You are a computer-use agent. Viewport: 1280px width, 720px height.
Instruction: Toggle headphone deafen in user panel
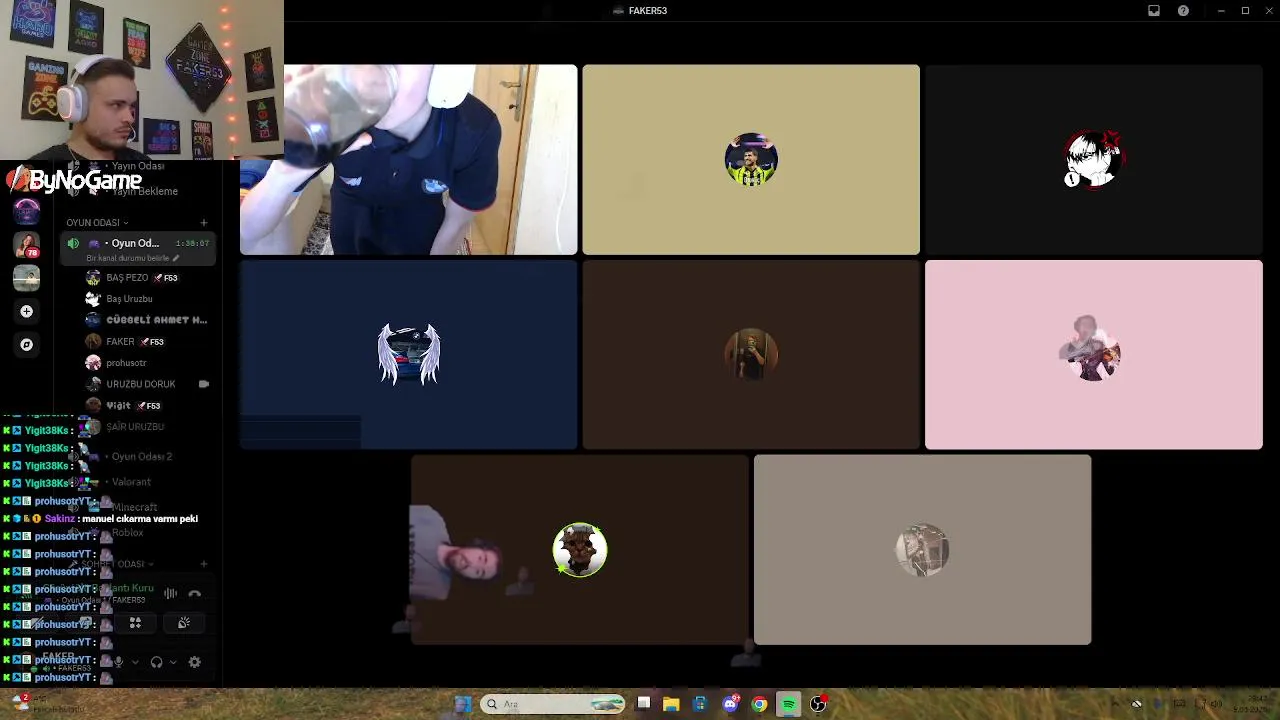click(156, 662)
